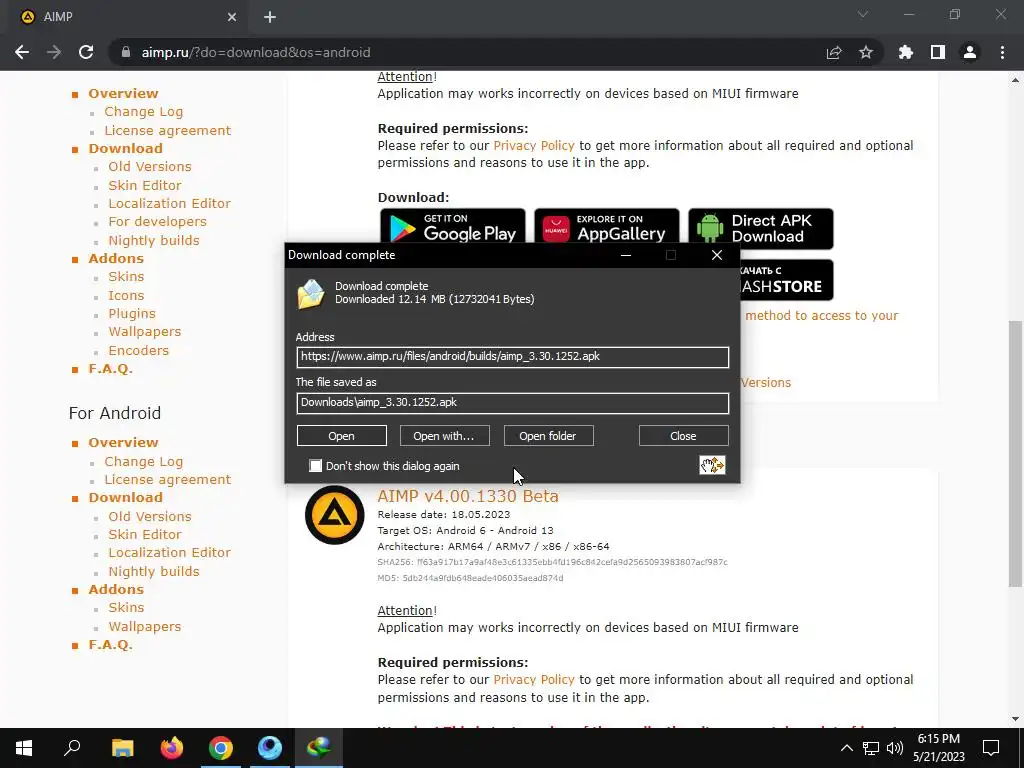This screenshot has height=768, width=1024.
Task: Open For Android F.A.Q. link
Action: tap(110, 645)
